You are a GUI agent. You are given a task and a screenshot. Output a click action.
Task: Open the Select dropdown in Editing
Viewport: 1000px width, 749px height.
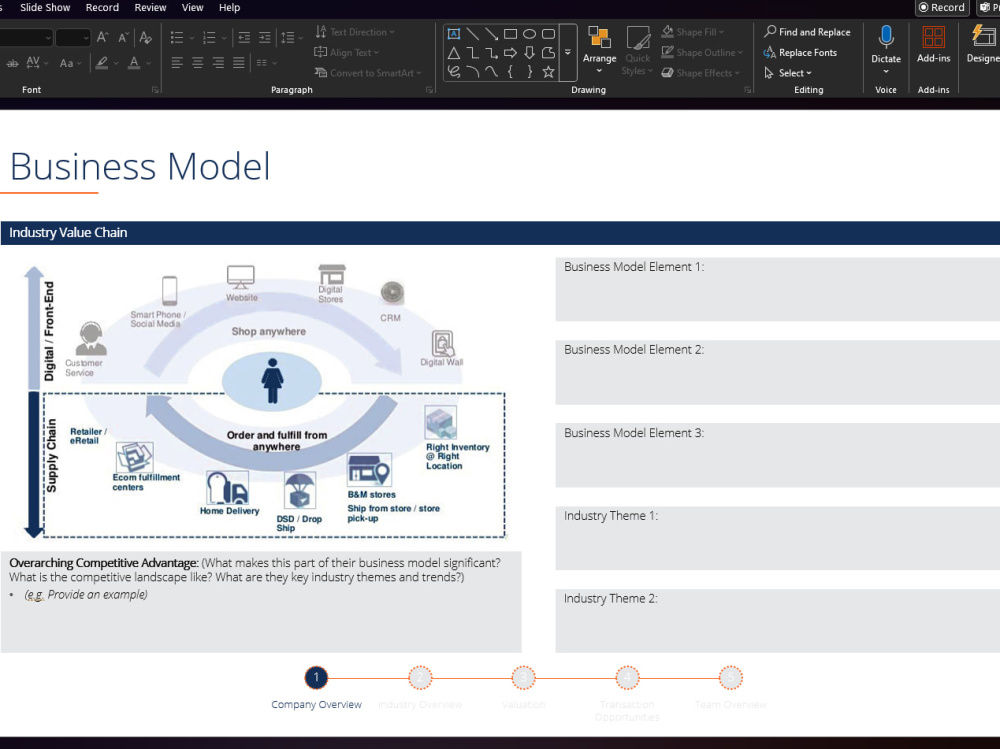click(788, 73)
